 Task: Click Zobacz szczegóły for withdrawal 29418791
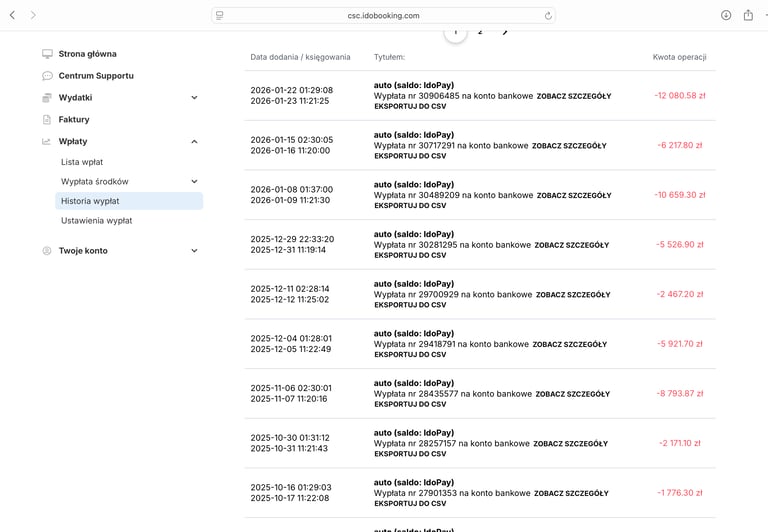pyautogui.click(x=570, y=344)
